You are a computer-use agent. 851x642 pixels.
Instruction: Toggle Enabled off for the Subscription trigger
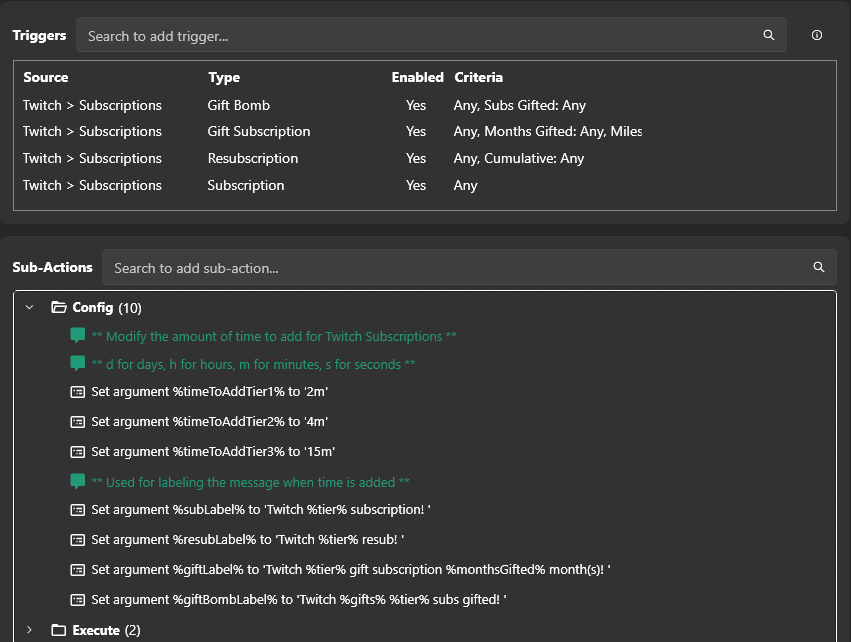click(415, 185)
